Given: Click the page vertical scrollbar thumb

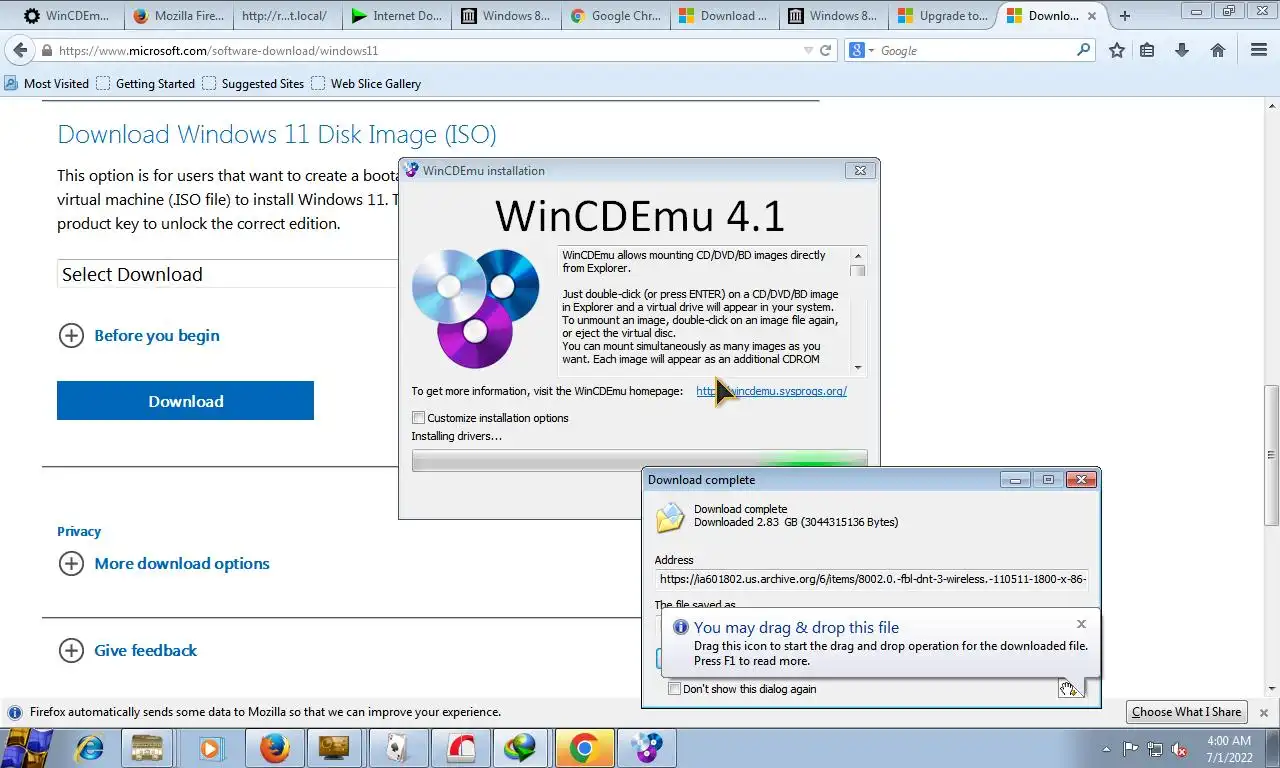Looking at the screenshot, I should pyautogui.click(x=1271, y=455).
